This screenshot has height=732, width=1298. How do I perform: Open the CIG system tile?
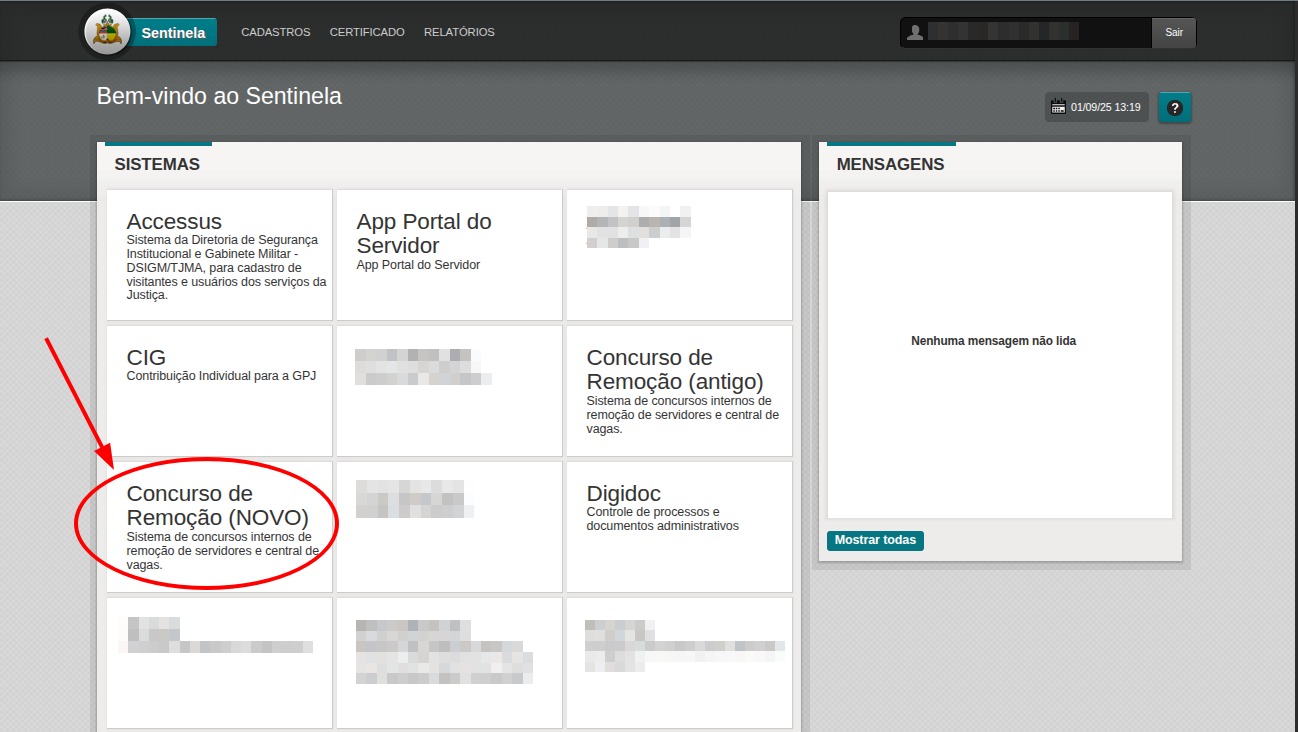pyautogui.click(x=219, y=390)
